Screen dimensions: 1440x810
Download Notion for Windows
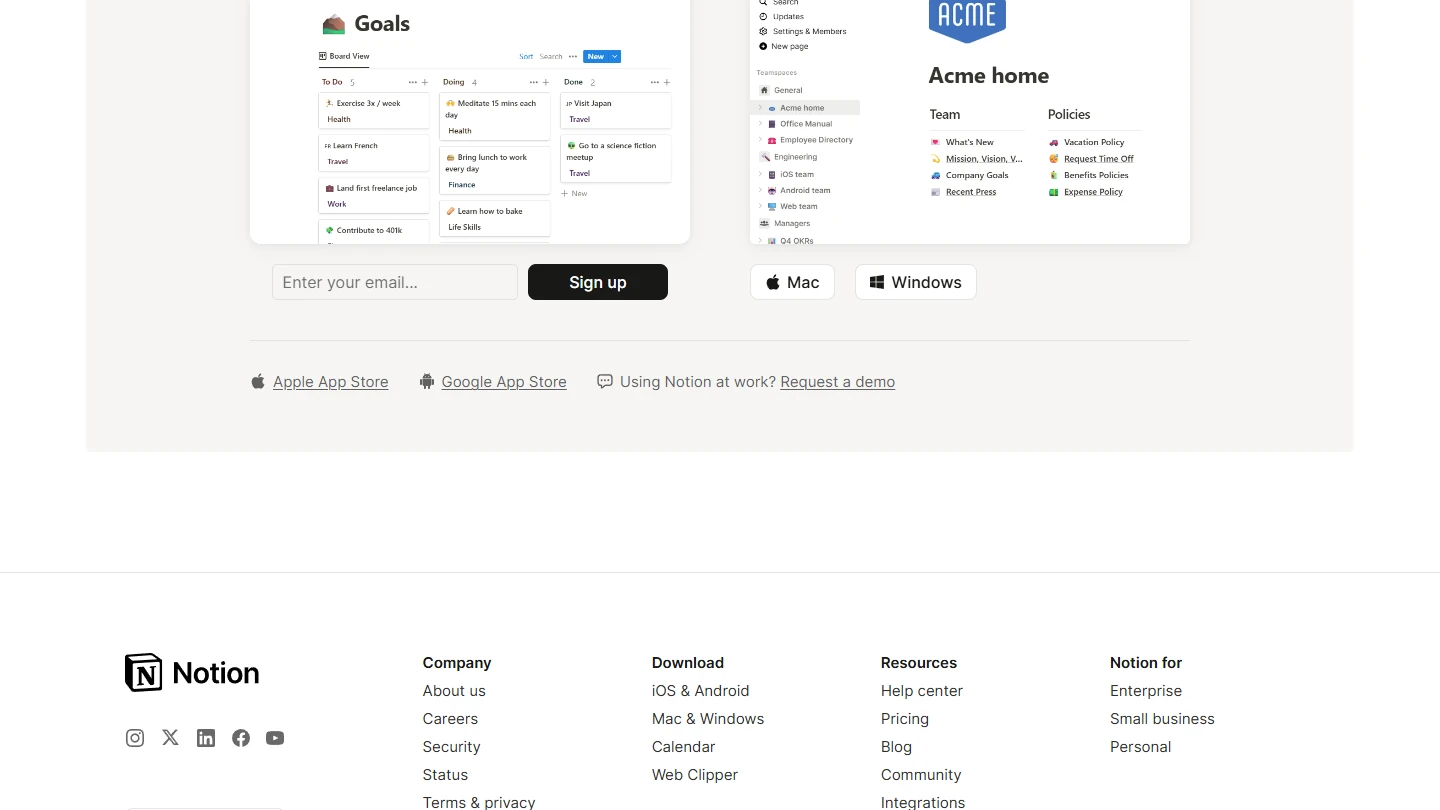[915, 282]
